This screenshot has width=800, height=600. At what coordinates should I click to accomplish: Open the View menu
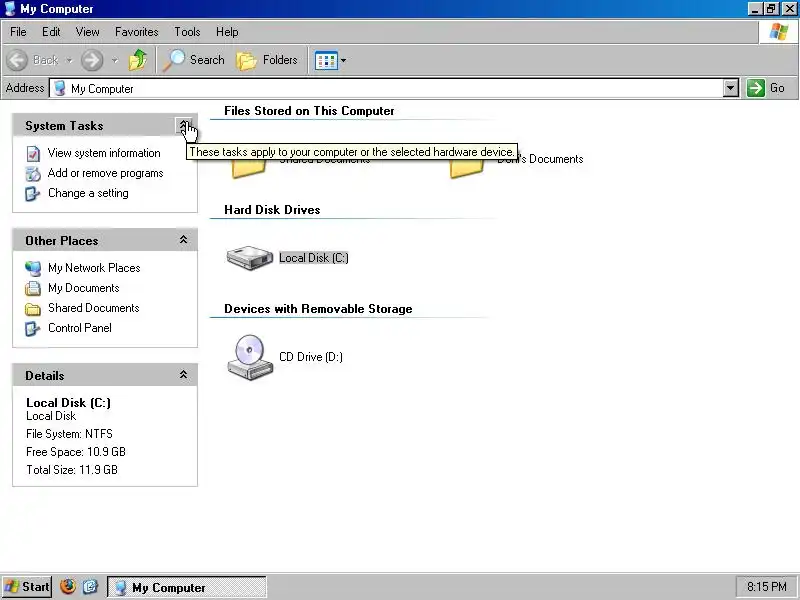[x=88, y=32]
